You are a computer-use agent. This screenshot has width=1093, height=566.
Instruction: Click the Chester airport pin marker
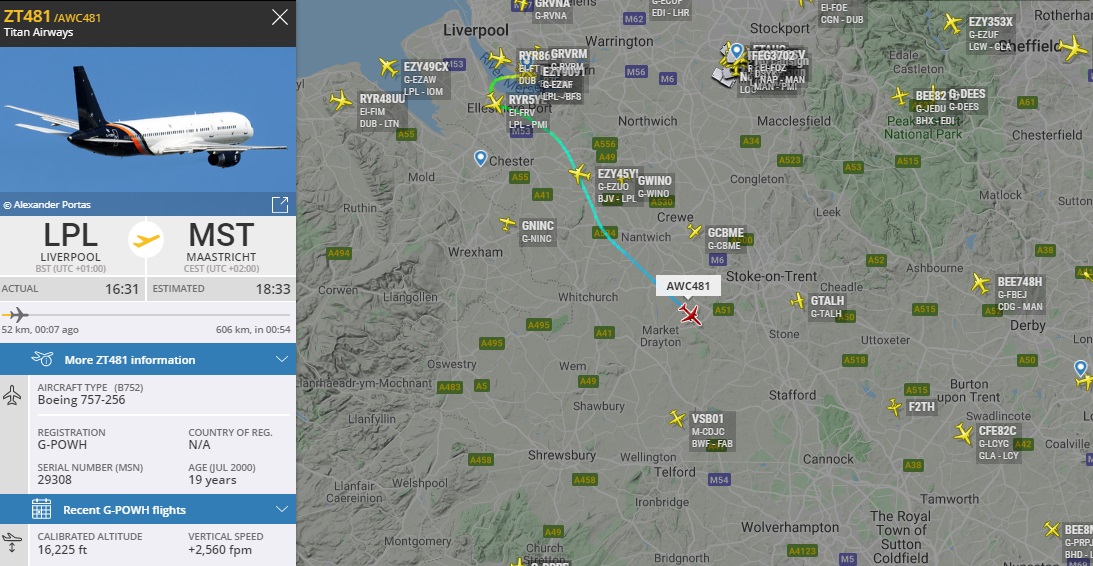click(x=480, y=158)
